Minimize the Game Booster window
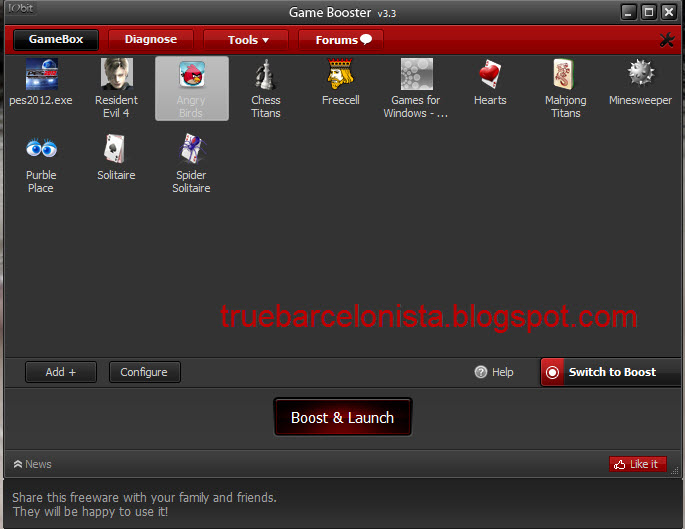The image size is (685, 529). click(628, 12)
